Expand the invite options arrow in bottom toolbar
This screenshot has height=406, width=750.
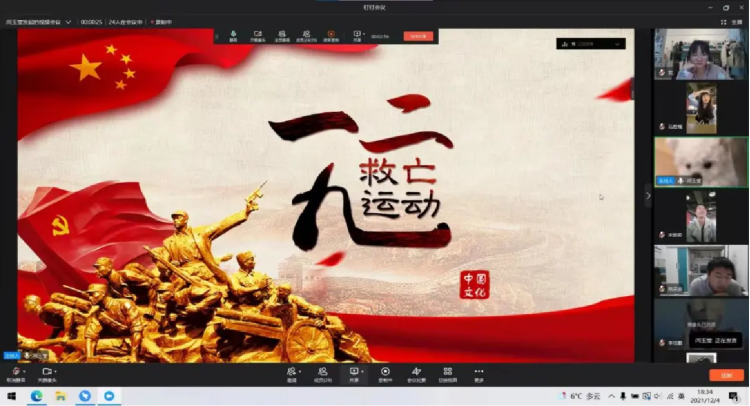coord(300,371)
